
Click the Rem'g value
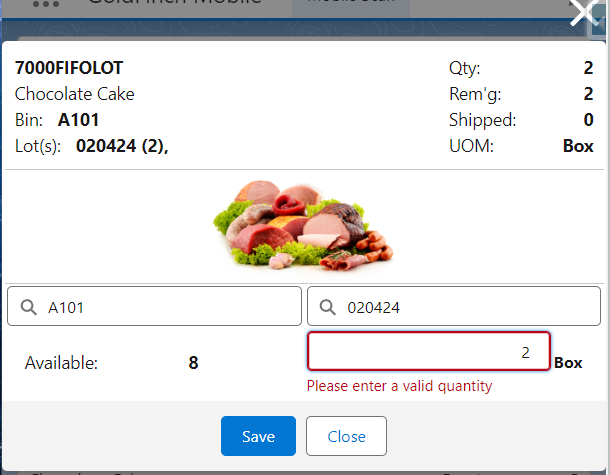[588, 94]
